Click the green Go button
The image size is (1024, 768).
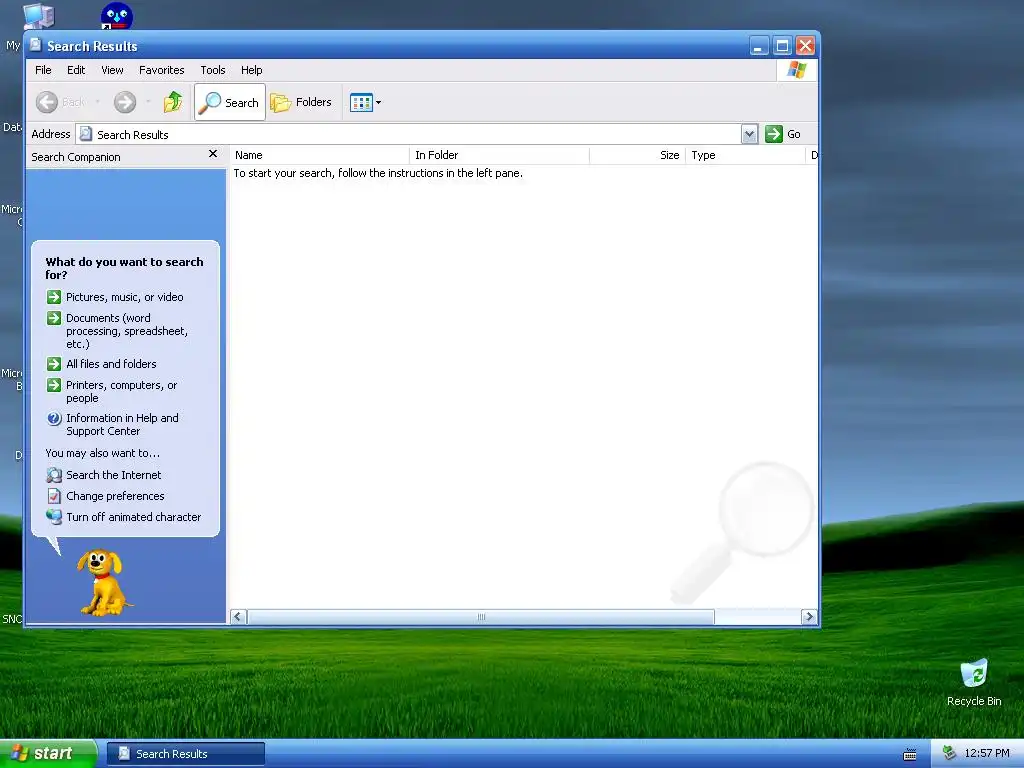782,134
